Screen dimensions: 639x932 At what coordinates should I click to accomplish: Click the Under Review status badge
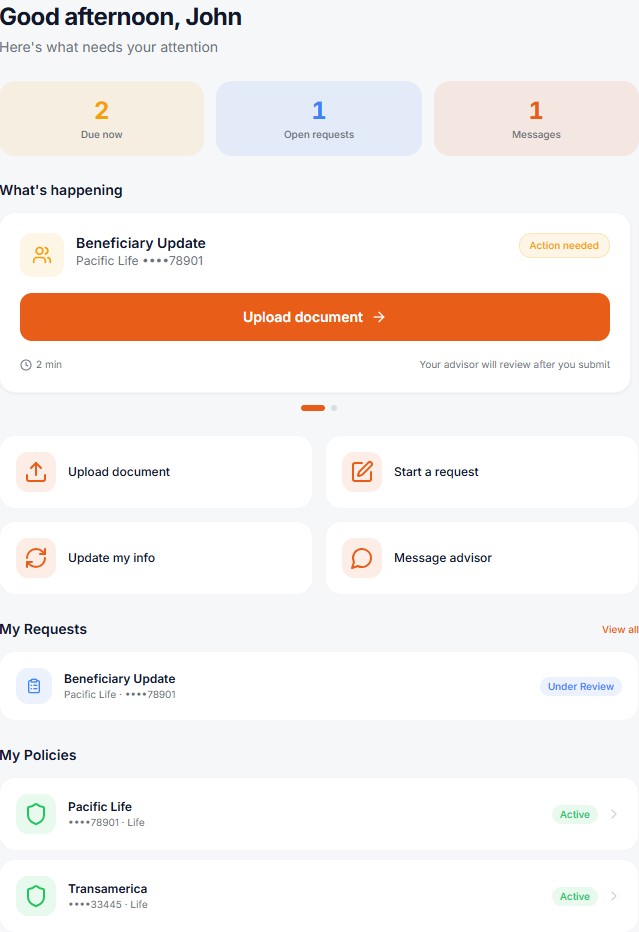coord(581,687)
